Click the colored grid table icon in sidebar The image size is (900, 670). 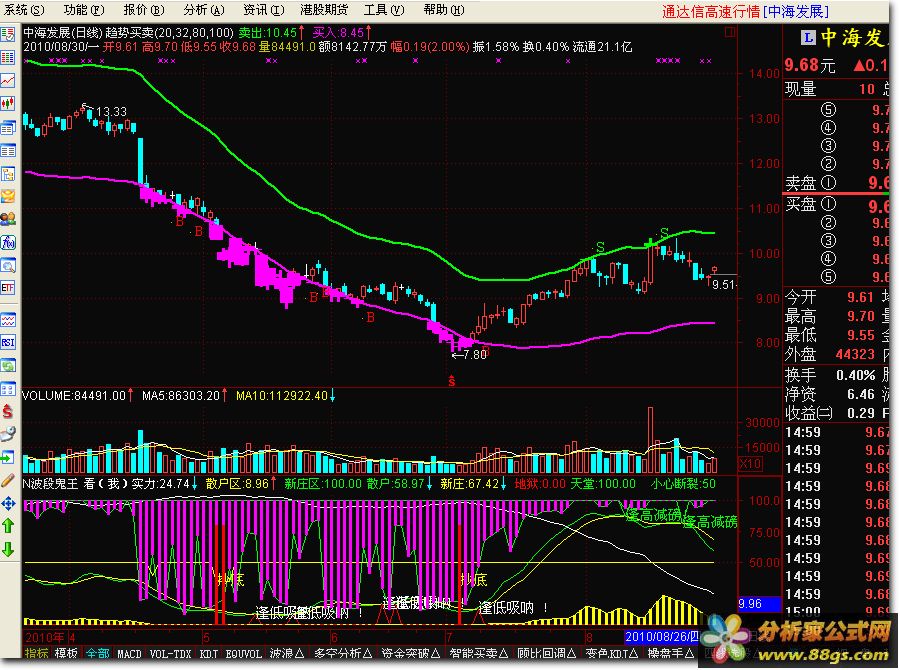(x=8, y=57)
